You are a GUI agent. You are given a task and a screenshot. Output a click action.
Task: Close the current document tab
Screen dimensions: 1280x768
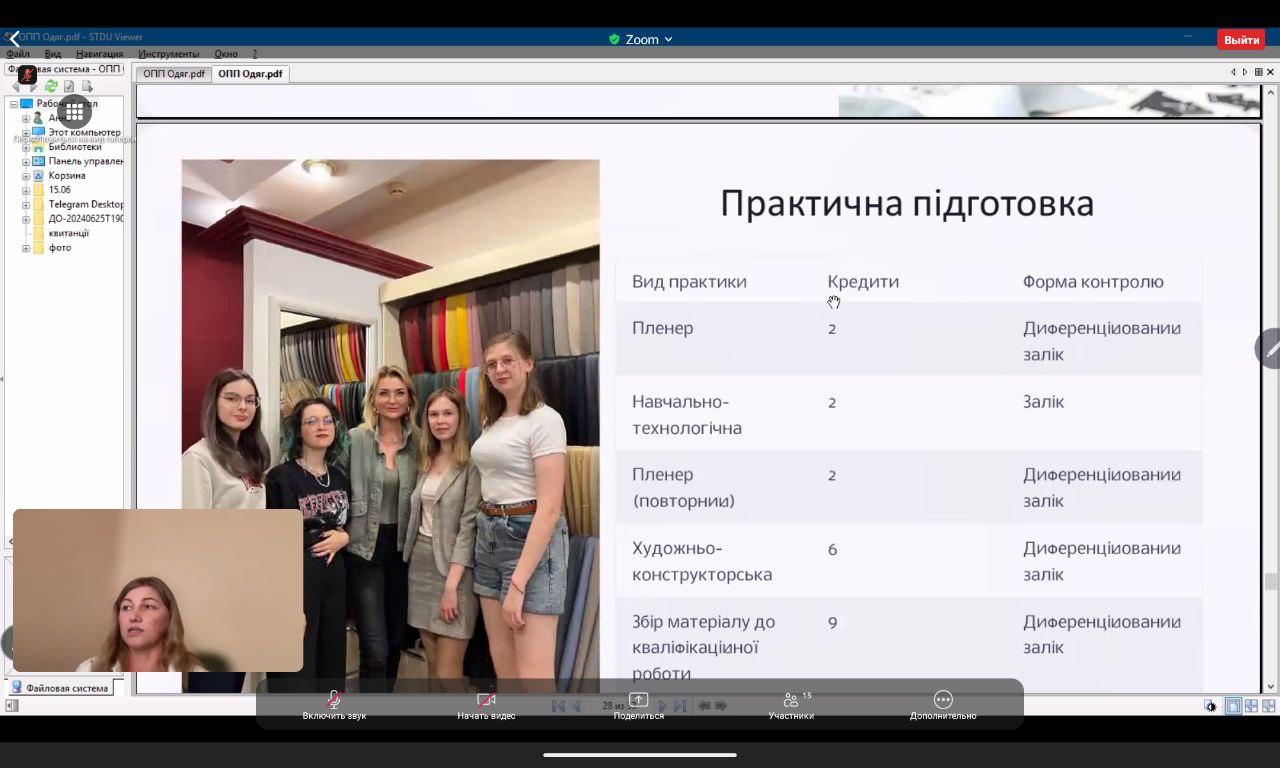(x=1271, y=72)
